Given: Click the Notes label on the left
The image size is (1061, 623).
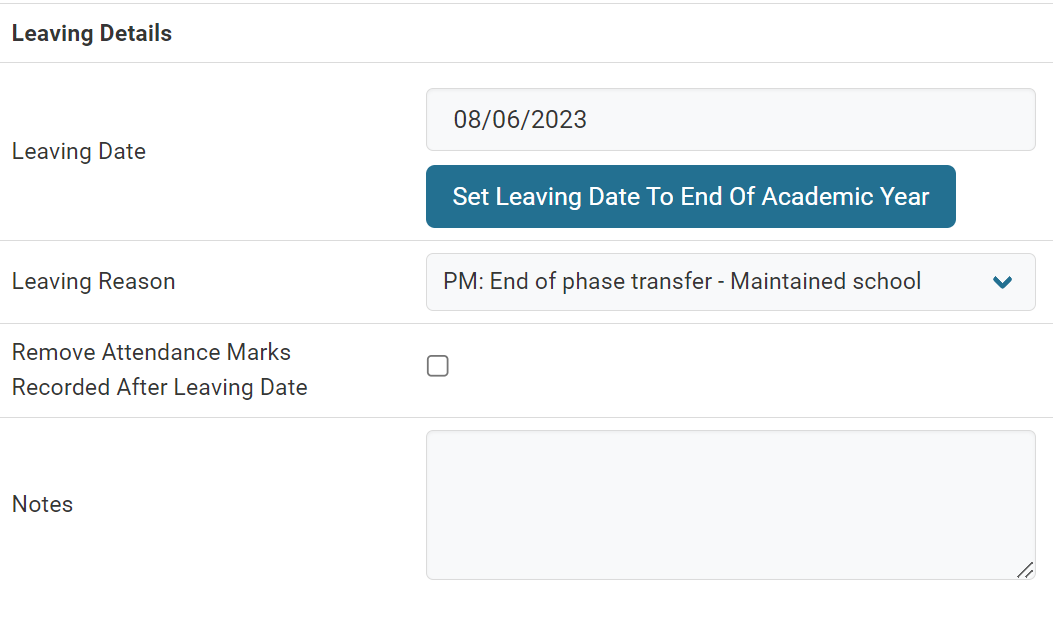Looking at the screenshot, I should click(42, 504).
